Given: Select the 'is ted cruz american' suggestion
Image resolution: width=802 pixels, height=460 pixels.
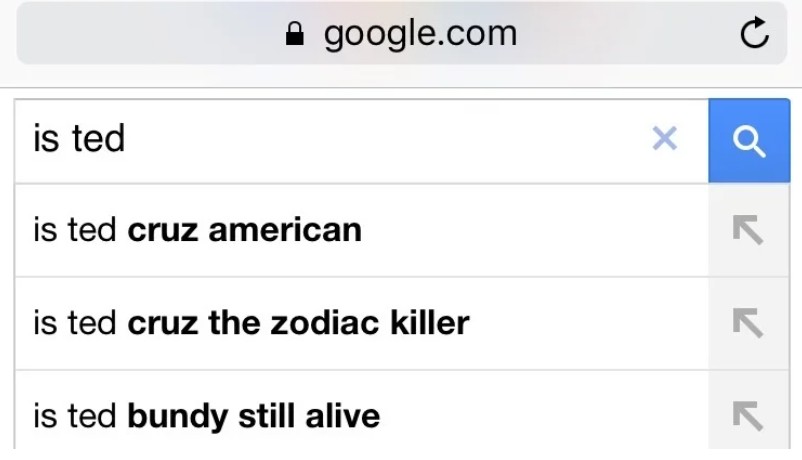Looking at the screenshot, I should (198, 230).
